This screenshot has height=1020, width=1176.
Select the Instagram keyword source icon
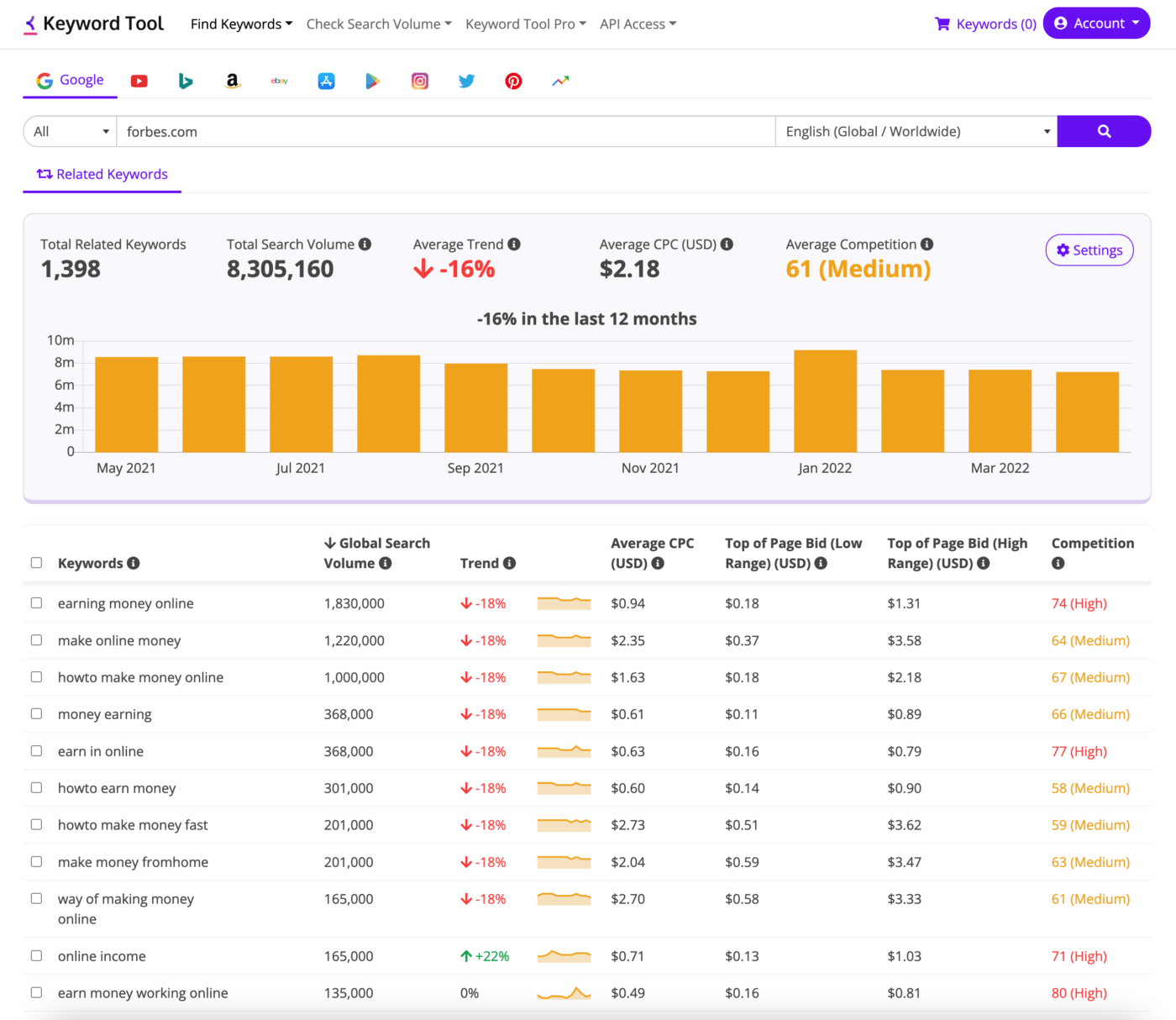click(420, 81)
